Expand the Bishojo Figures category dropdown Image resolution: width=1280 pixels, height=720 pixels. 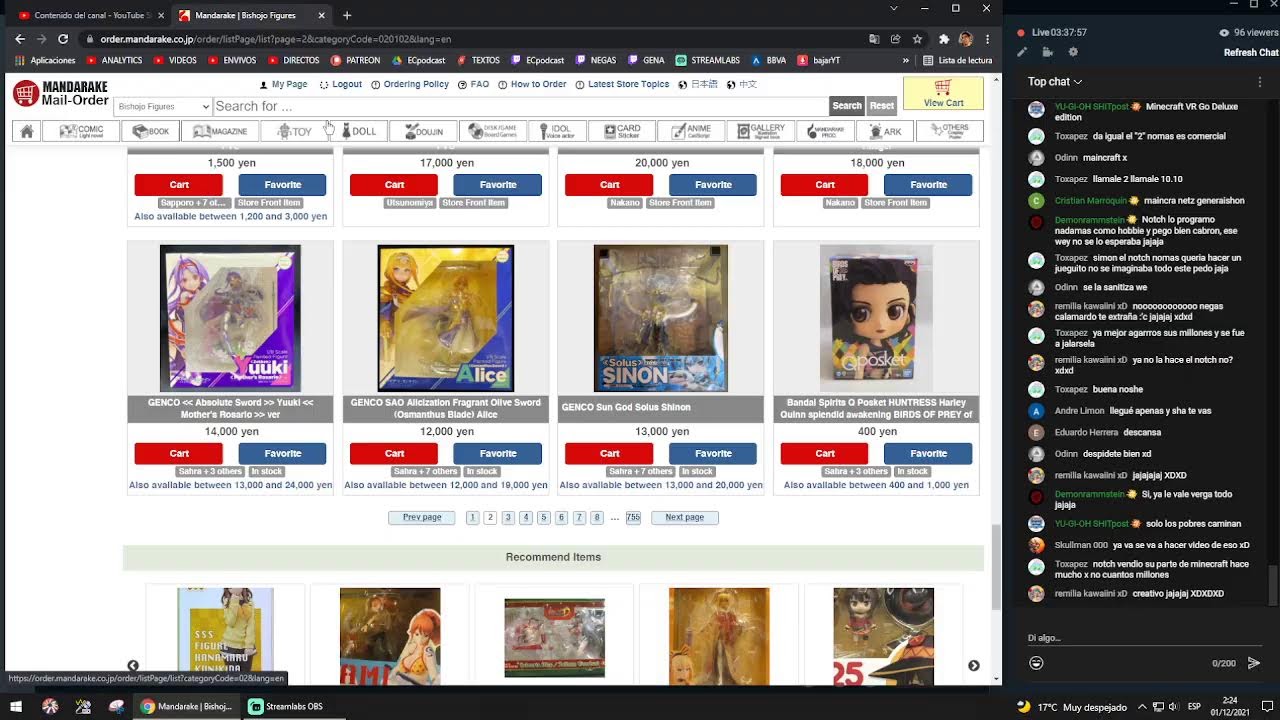(163, 106)
